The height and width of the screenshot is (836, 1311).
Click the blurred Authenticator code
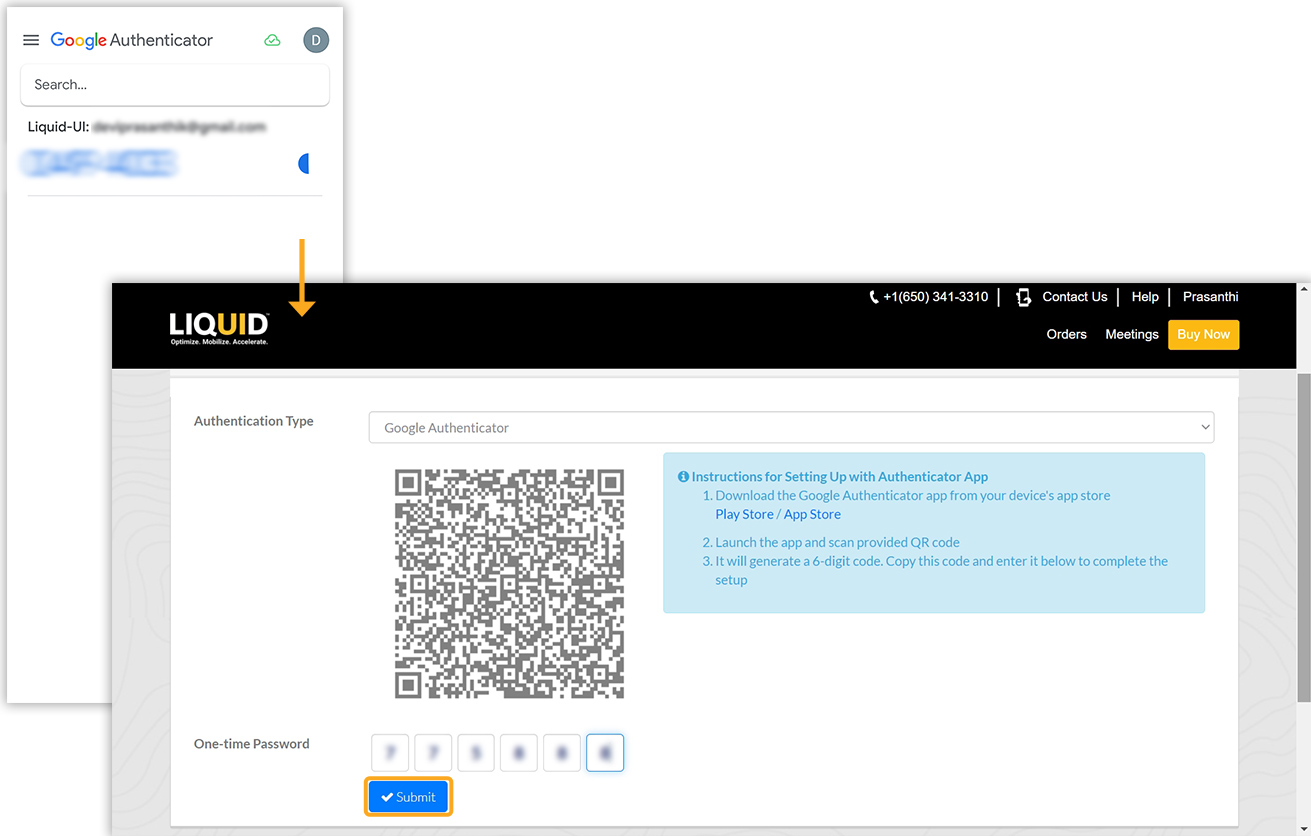[100, 163]
